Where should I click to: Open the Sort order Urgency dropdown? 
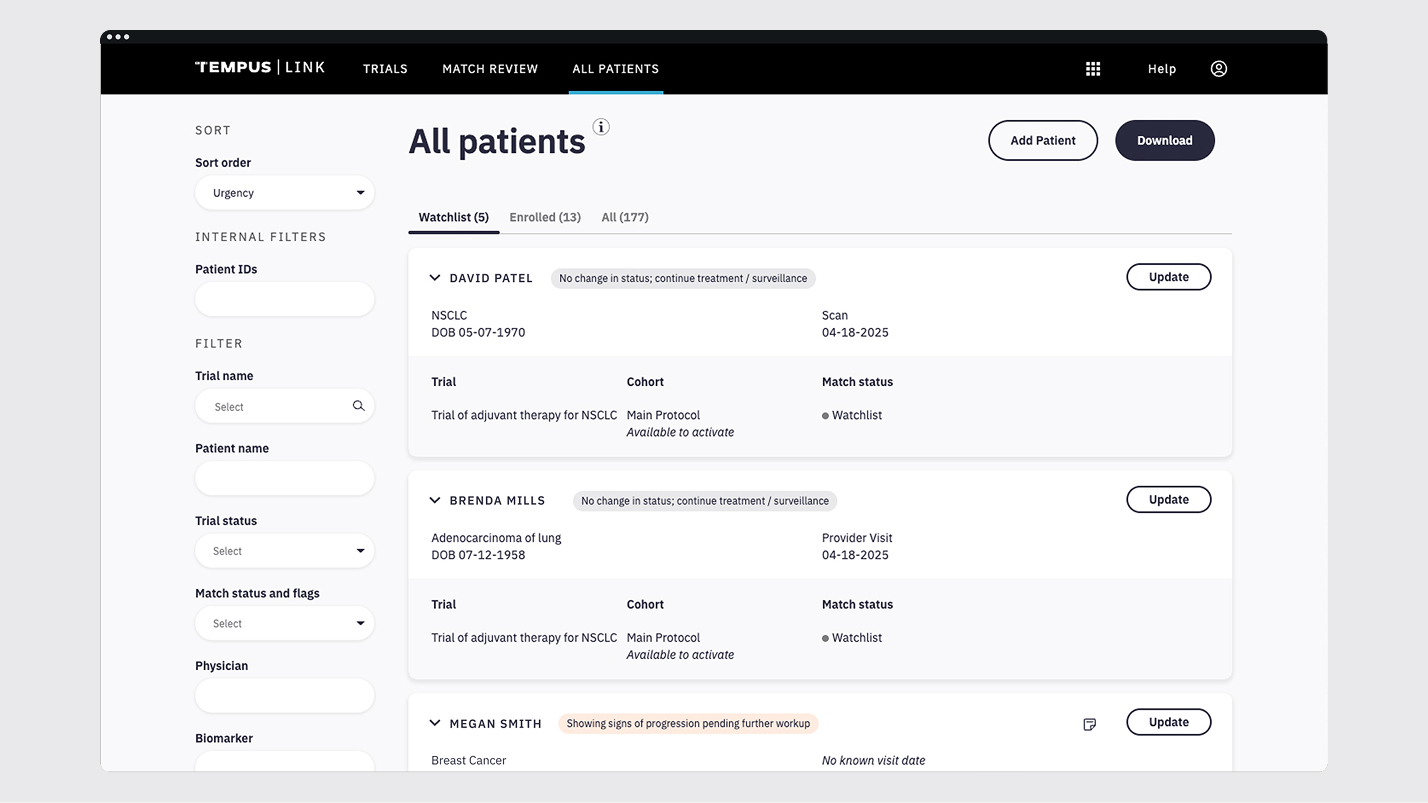pyautogui.click(x=285, y=193)
